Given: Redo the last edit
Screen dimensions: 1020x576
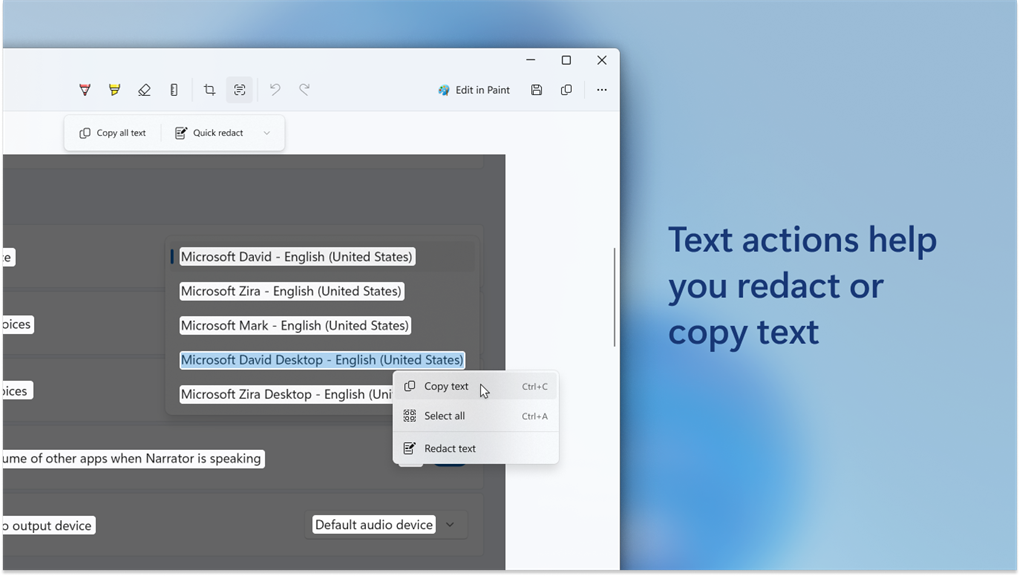Looking at the screenshot, I should point(304,90).
